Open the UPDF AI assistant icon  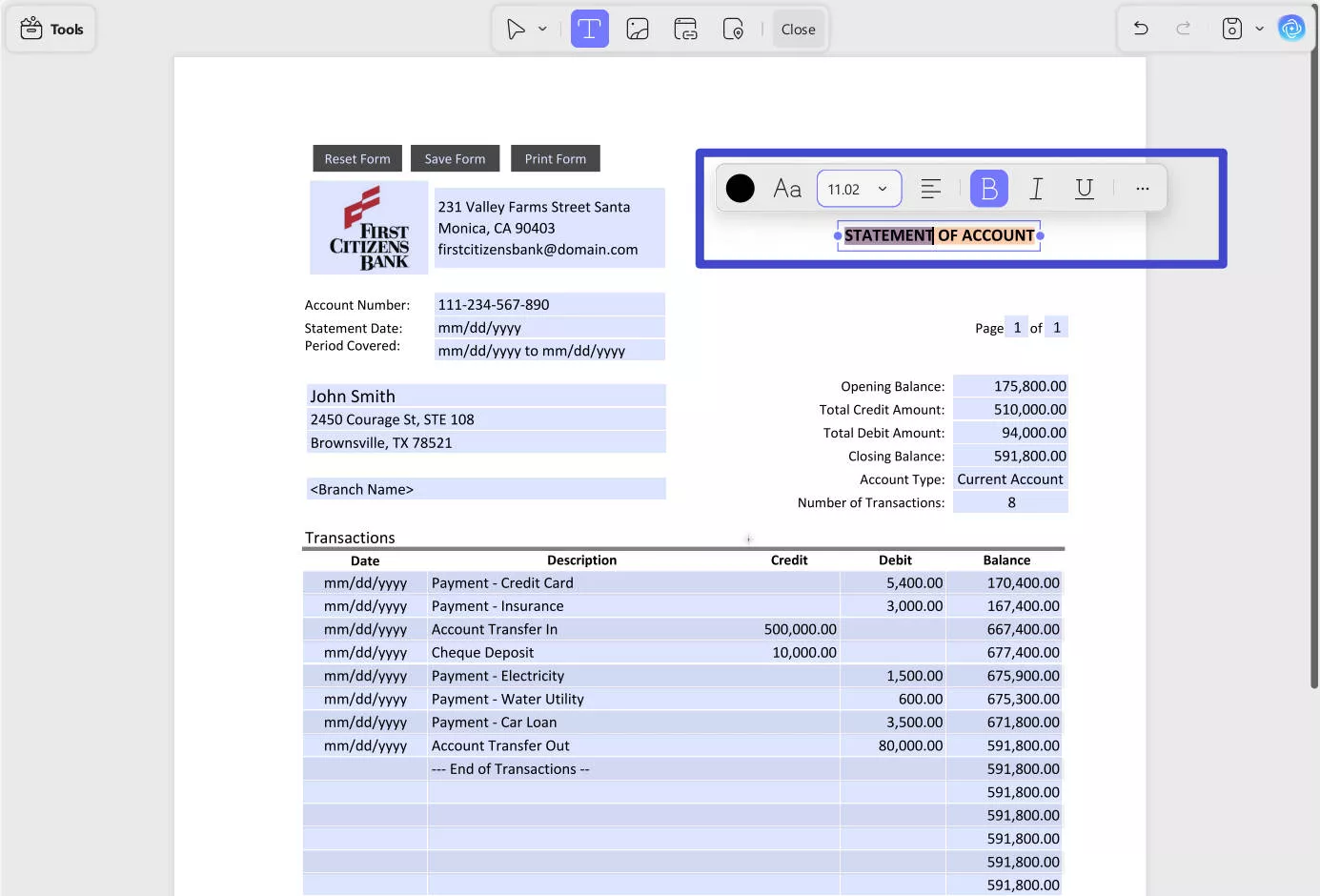(x=1291, y=29)
